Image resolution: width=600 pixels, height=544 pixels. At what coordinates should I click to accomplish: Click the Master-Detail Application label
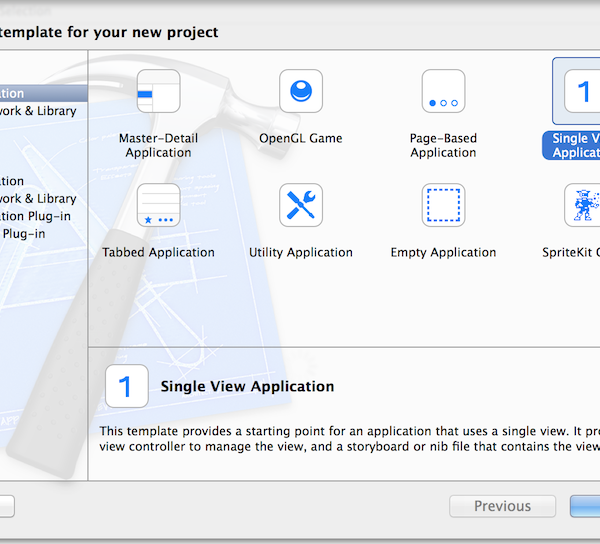(158, 145)
